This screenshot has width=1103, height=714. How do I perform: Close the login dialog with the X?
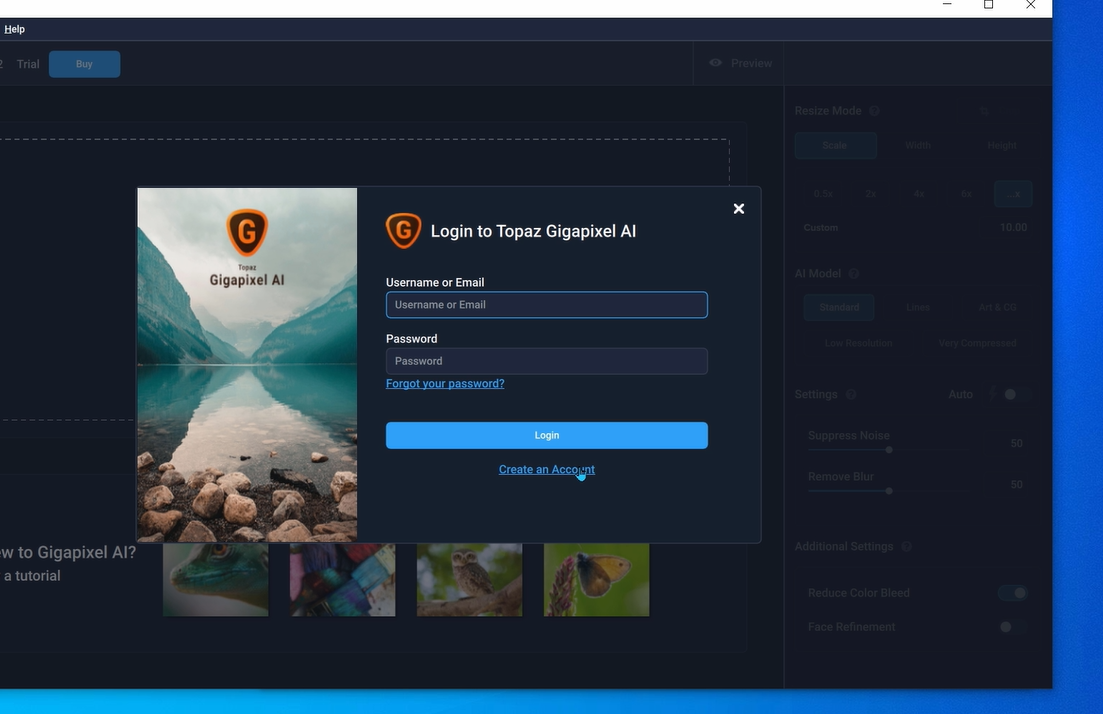[x=739, y=209]
